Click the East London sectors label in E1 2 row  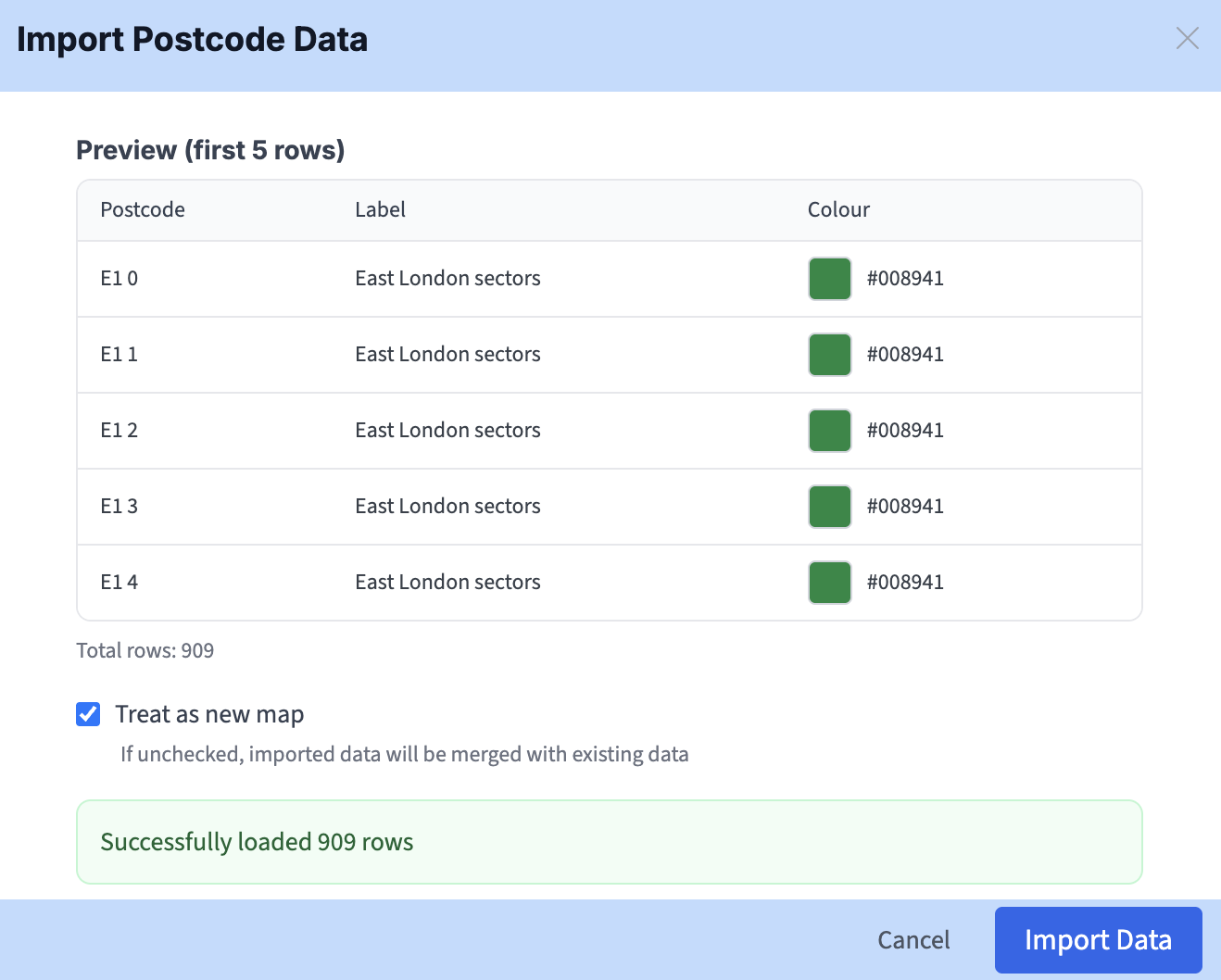447,431
